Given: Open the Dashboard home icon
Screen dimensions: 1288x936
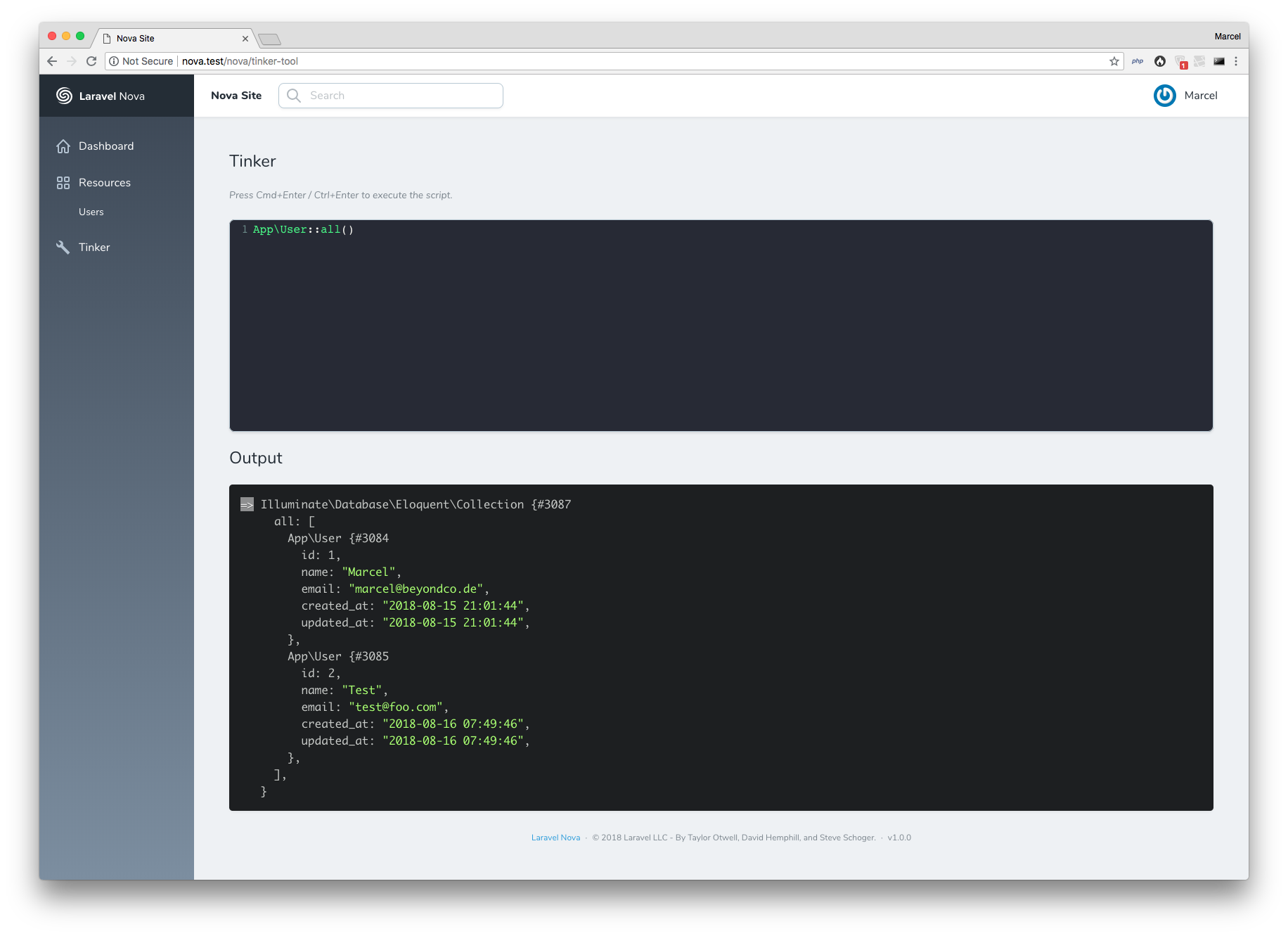Looking at the screenshot, I should [63, 146].
